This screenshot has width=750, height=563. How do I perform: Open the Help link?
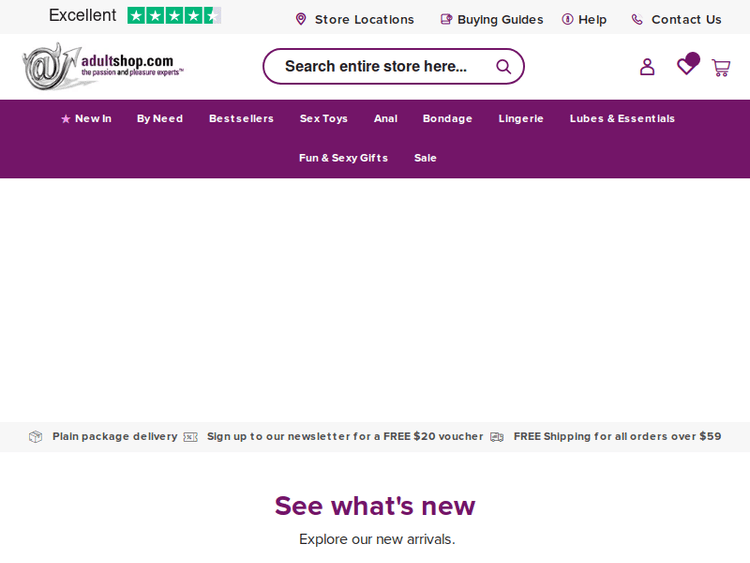click(591, 19)
